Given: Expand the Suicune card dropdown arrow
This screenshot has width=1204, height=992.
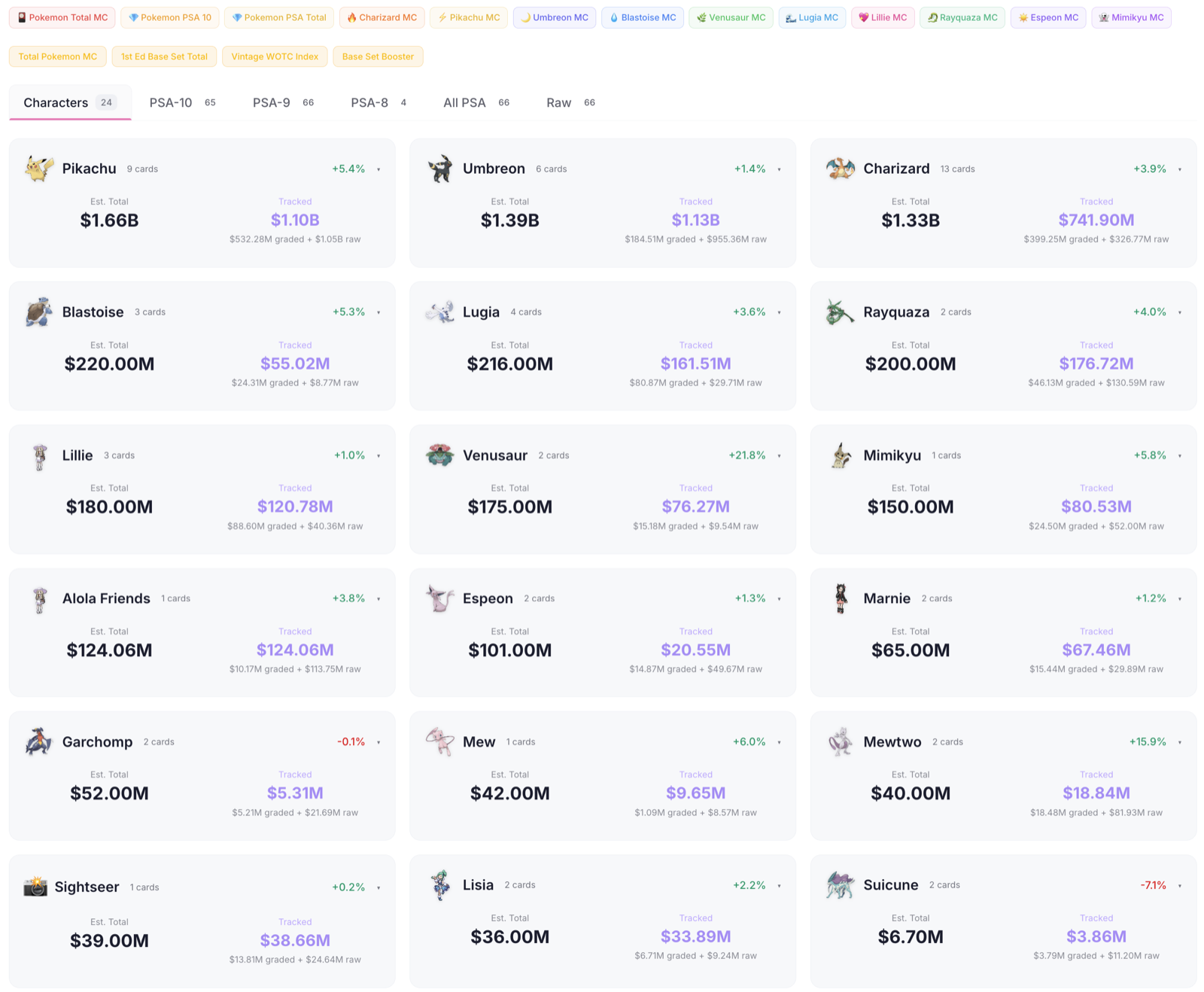Looking at the screenshot, I should point(1179,886).
